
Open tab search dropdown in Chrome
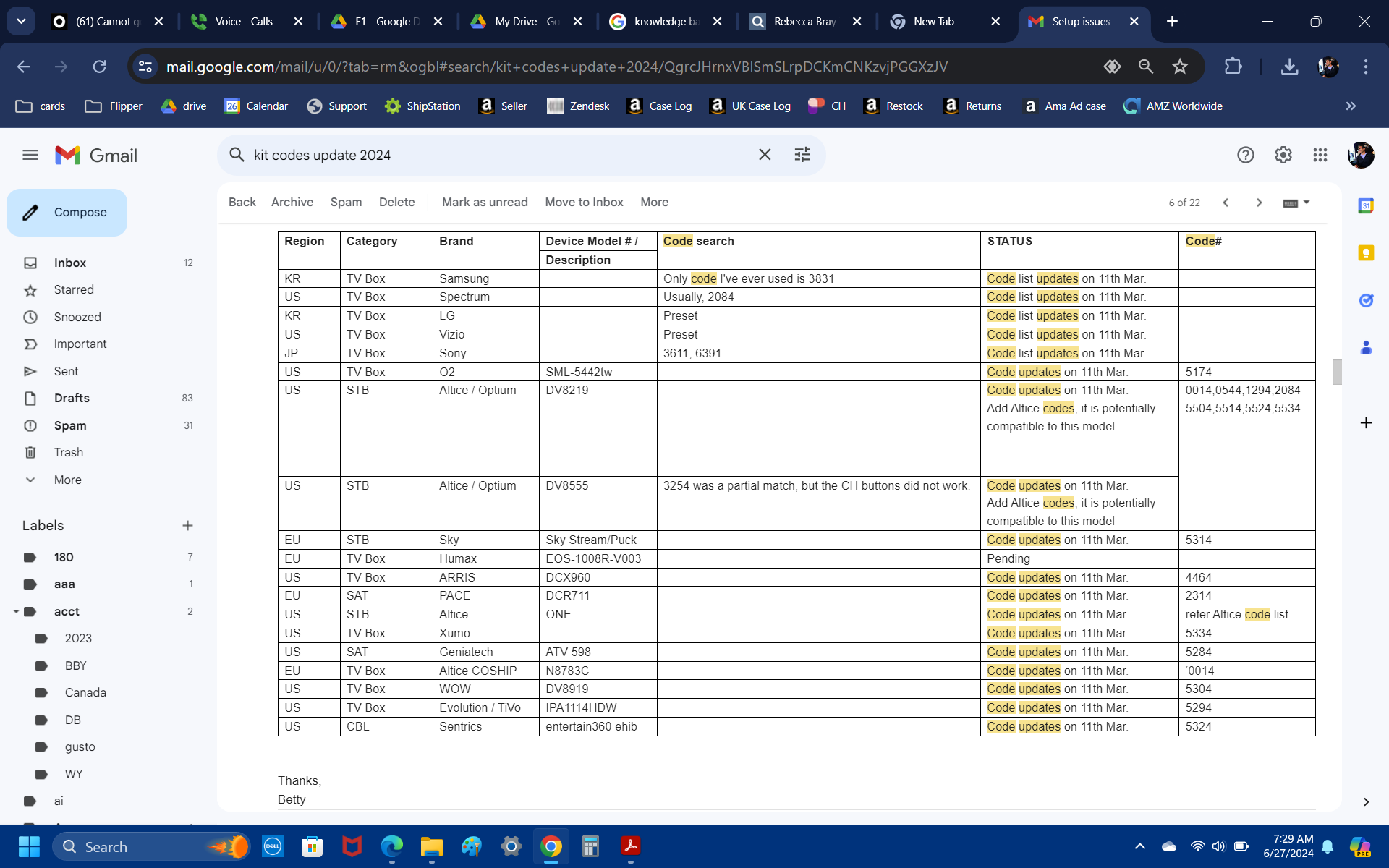pyautogui.click(x=21, y=22)
